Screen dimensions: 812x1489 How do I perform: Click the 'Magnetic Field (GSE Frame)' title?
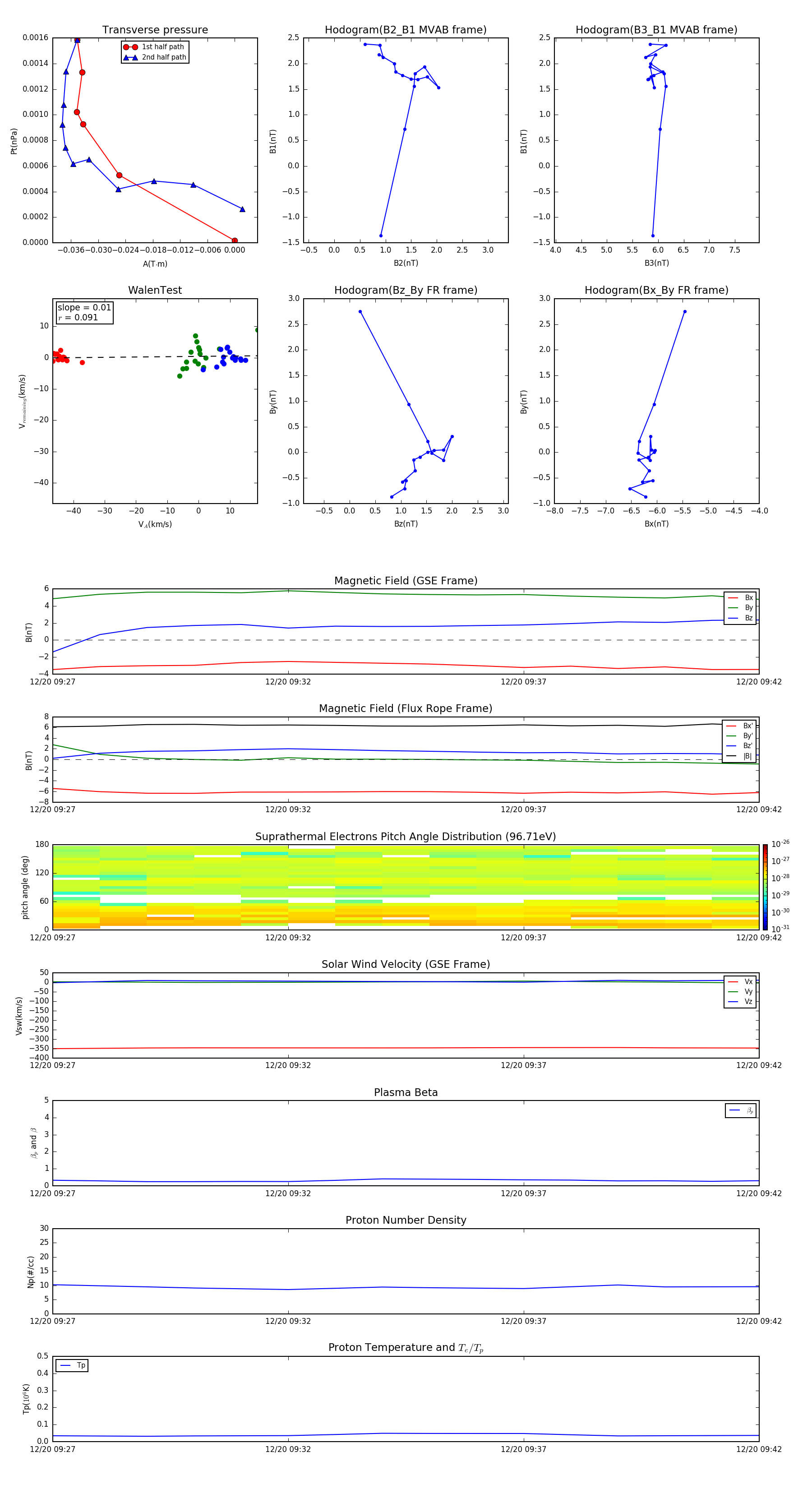click(x=406, y=581)
